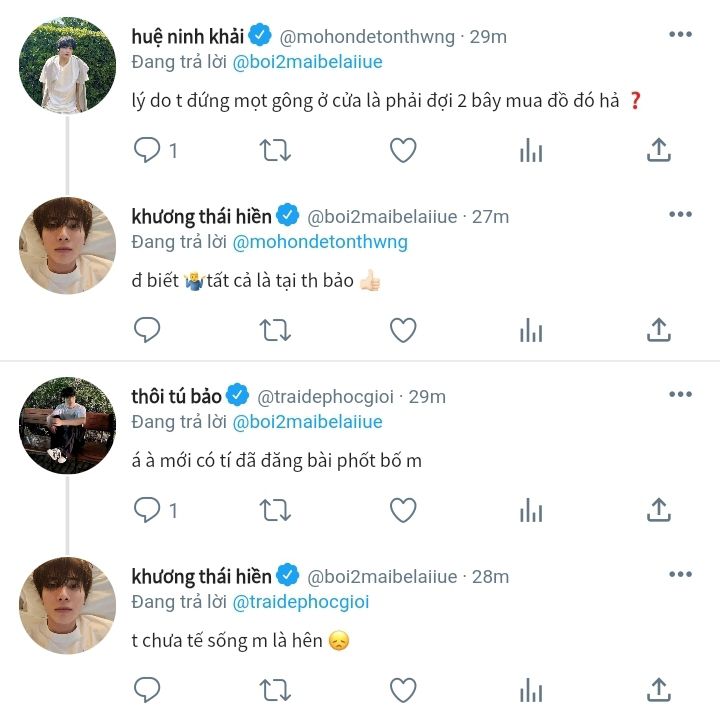Reply to thôi tú bảo's tweet
The height and width of the screenshot is (710, 720).
147,510
